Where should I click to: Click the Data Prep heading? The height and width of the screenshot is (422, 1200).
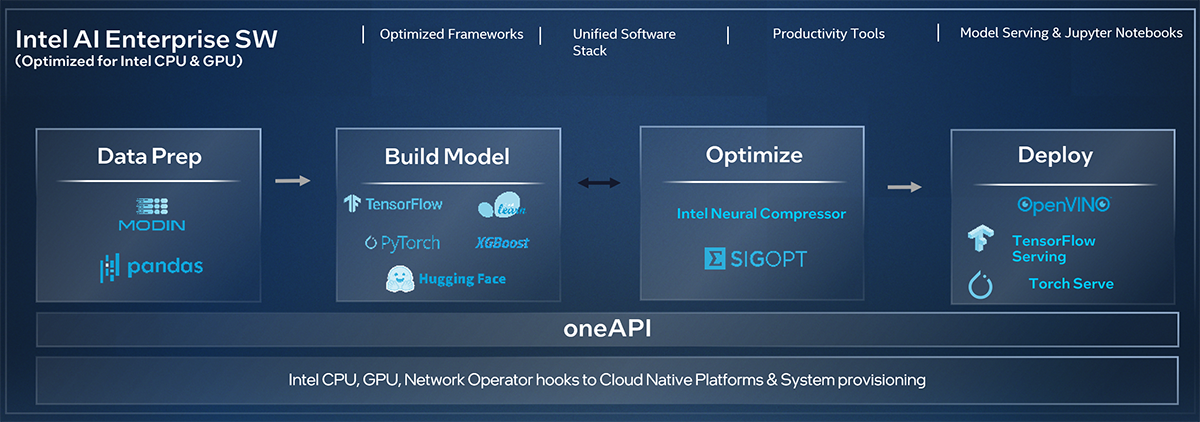[x=149, y=156]
